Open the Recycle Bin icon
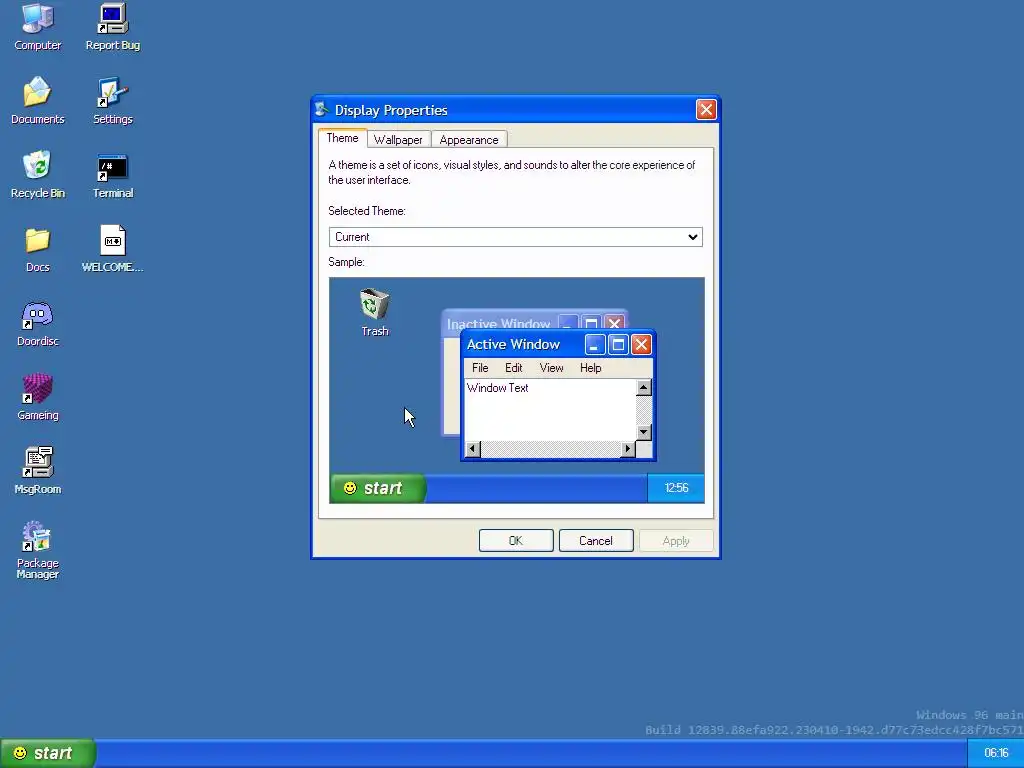 point(37,174)
